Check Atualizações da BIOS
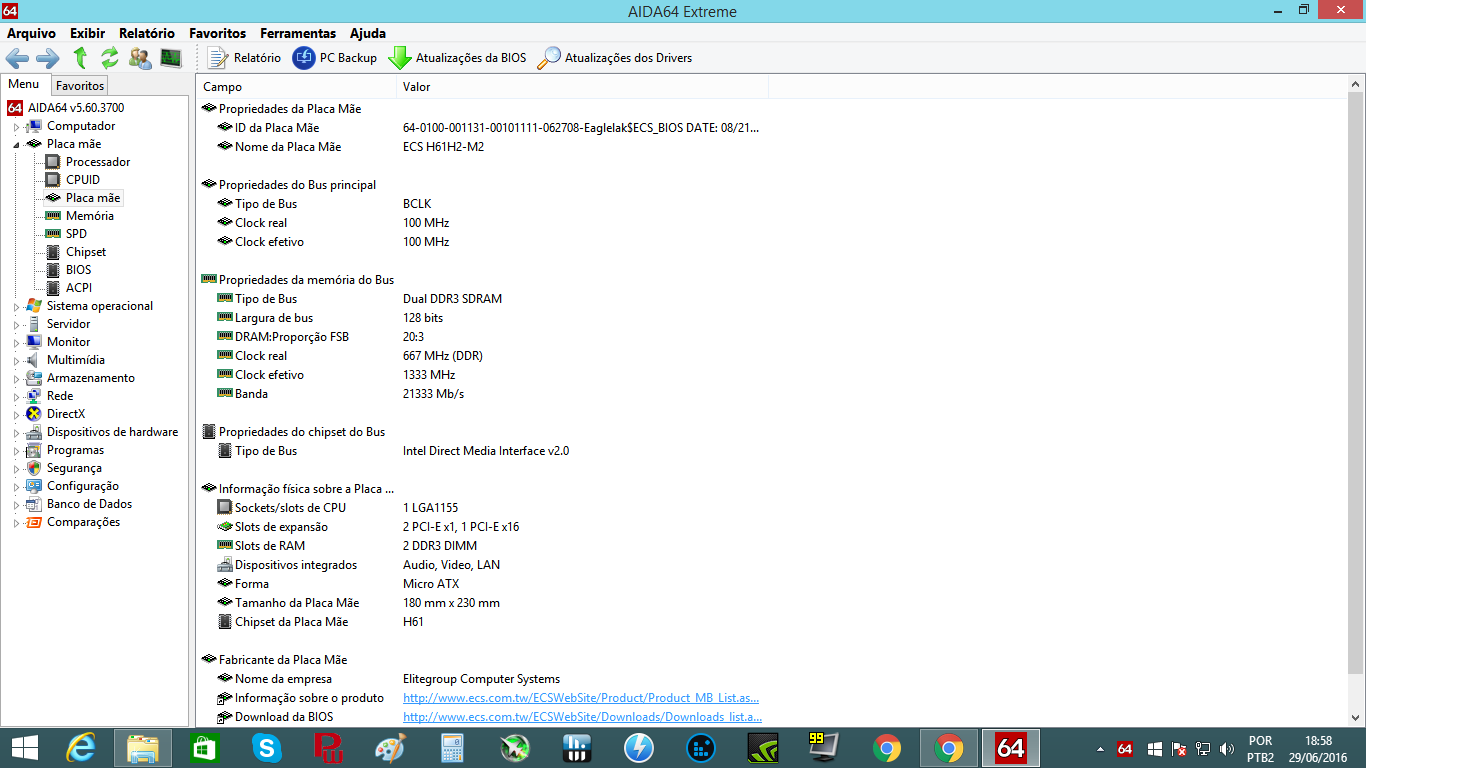The width and height of the screenshot is (1472, 768). point(457,58)
